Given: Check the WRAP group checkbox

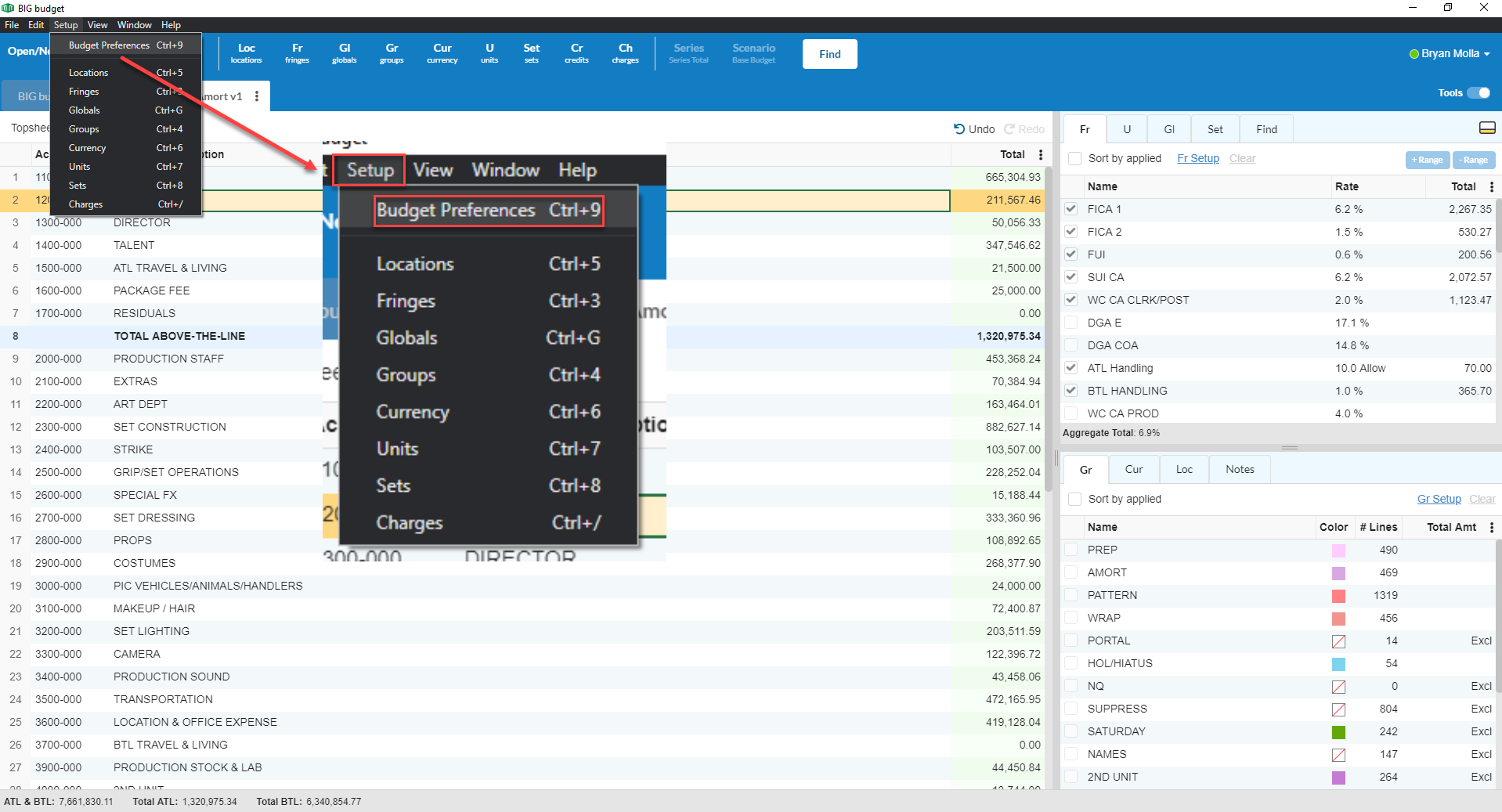Looking at the screenshot, I should tap(1071, 618).
